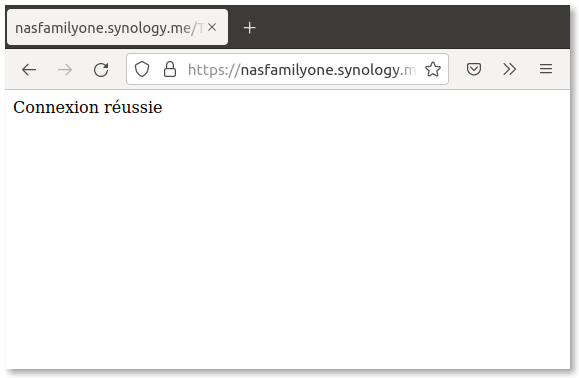The height and width of the screenshot is (378, 579).
Task: Click toolbar space left of back arrow
Action: [13, 69]
